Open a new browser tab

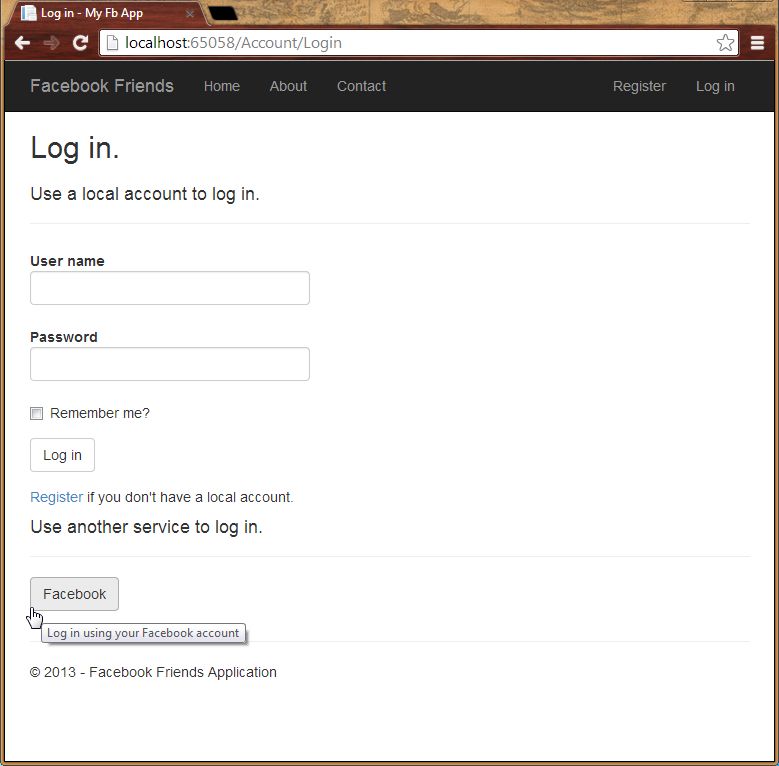[223, 13]
